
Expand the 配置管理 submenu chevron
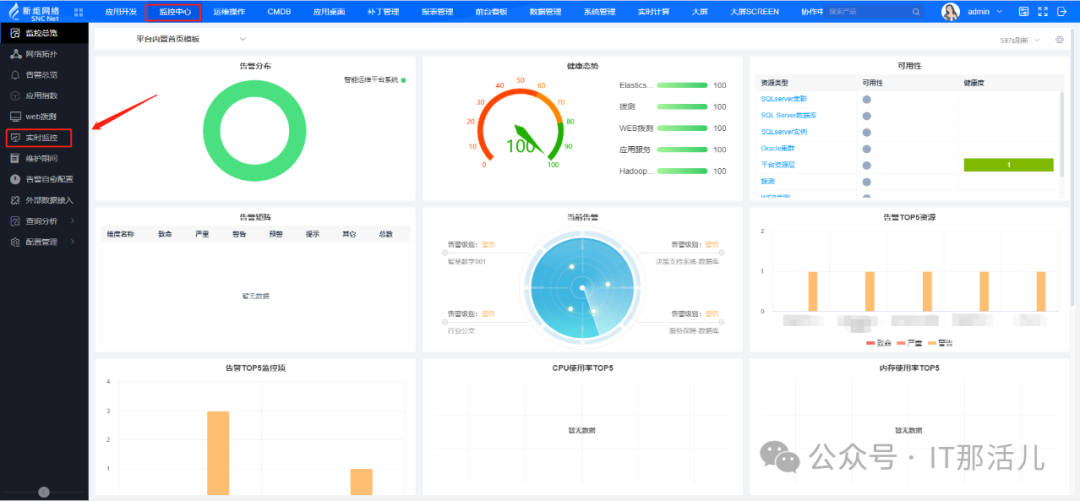click(73, 242)
